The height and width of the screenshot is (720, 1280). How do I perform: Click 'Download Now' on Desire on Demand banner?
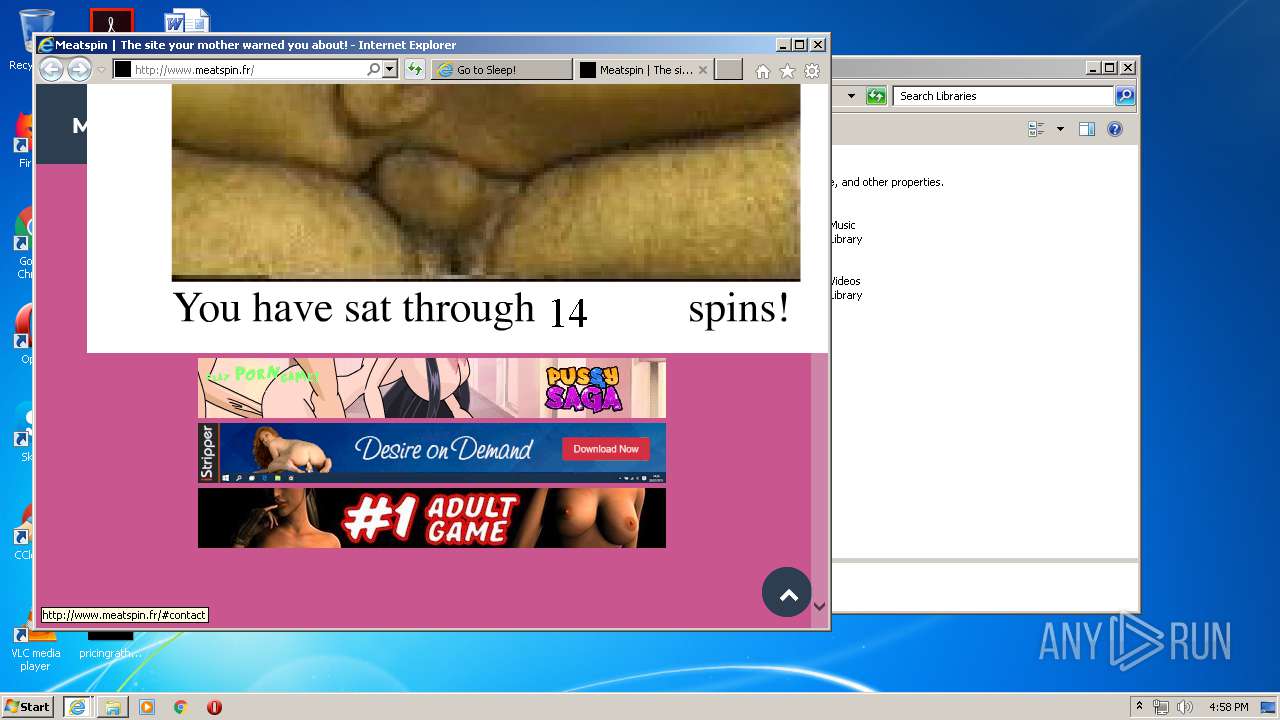pos(606,449)
